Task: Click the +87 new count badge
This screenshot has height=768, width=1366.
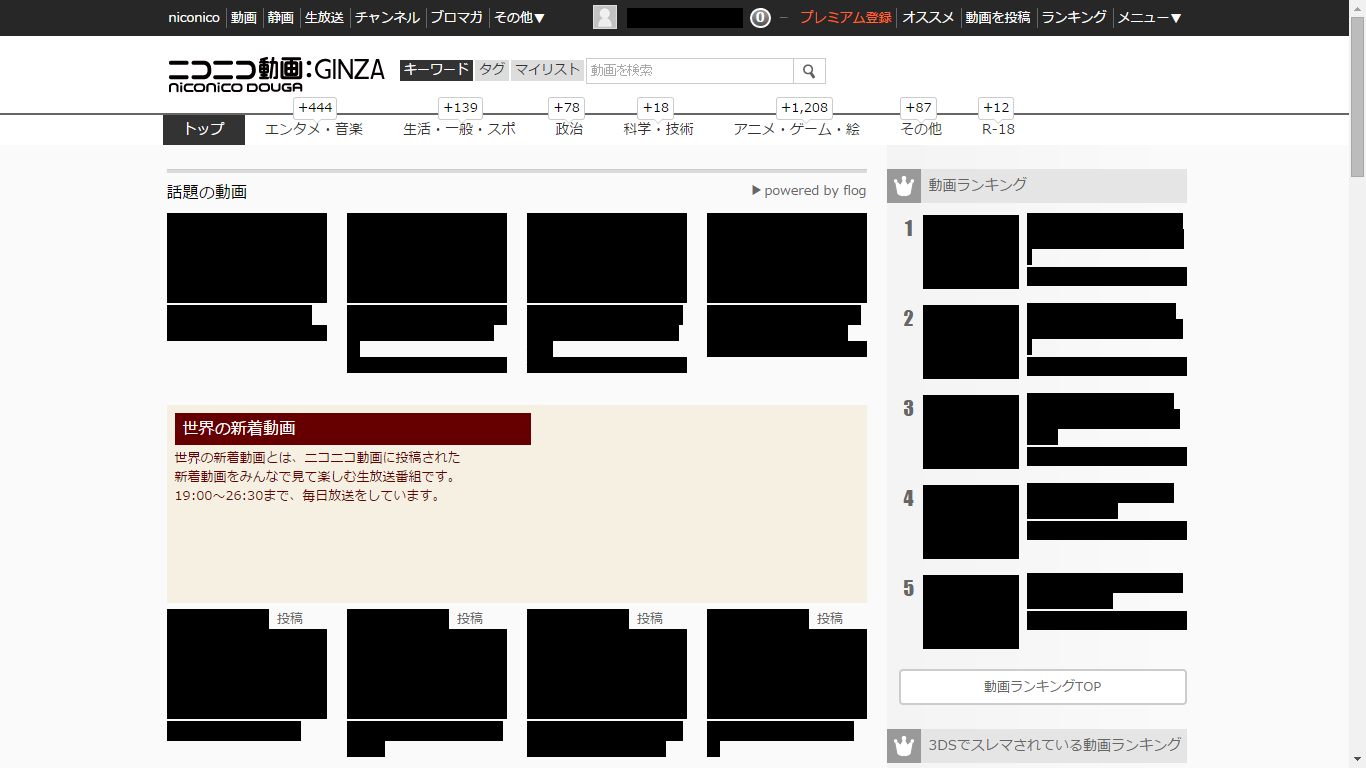Action: tap(918, 108)
